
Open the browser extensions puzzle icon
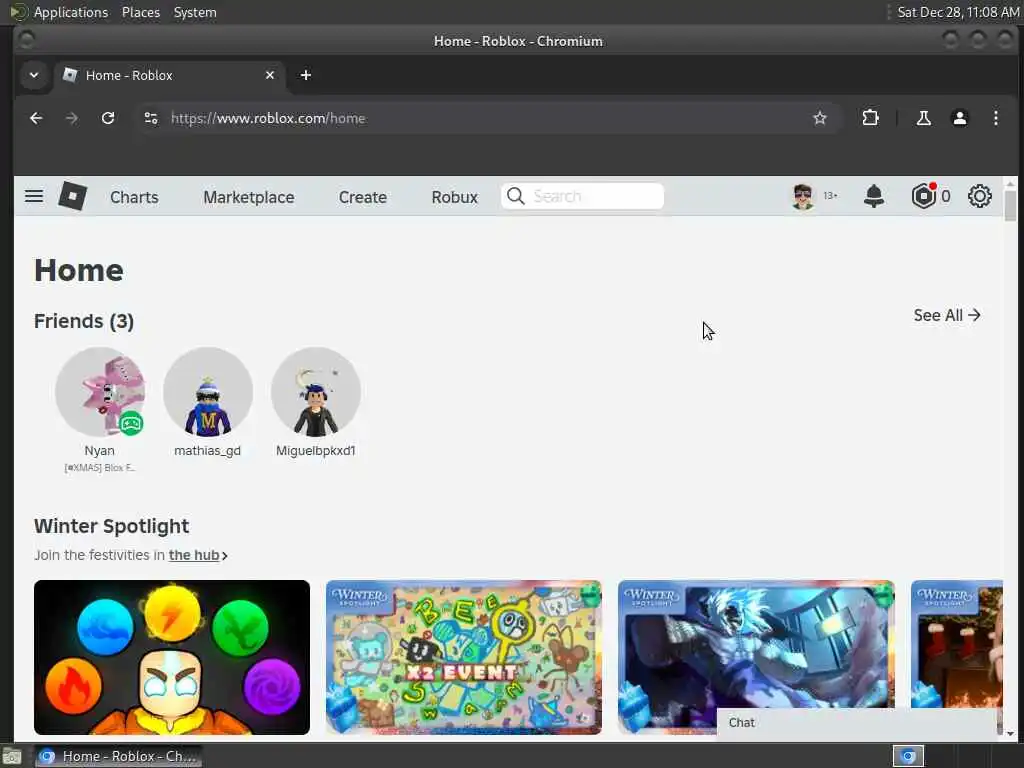click(x=870, y=118)
